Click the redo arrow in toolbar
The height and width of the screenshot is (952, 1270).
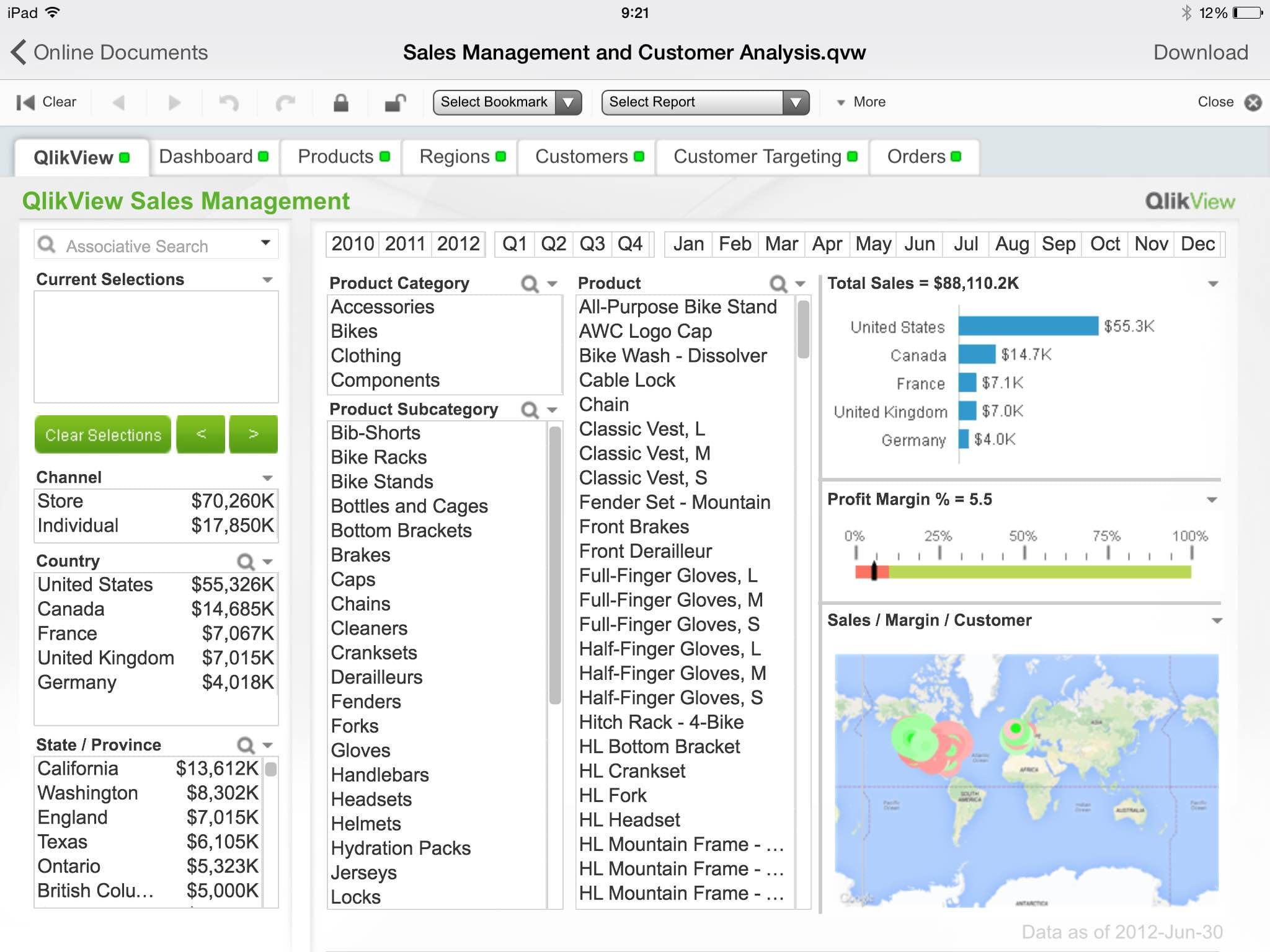click(285, 102)
